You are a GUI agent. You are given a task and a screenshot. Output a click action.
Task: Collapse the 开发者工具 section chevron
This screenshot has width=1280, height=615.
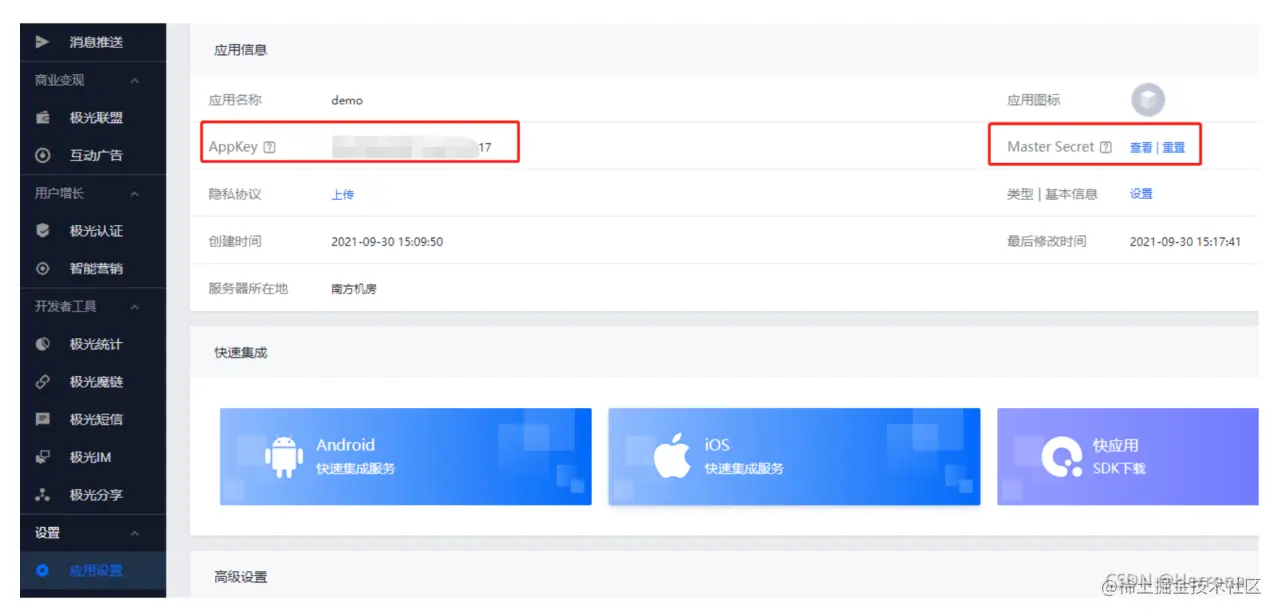pos(135,307)
